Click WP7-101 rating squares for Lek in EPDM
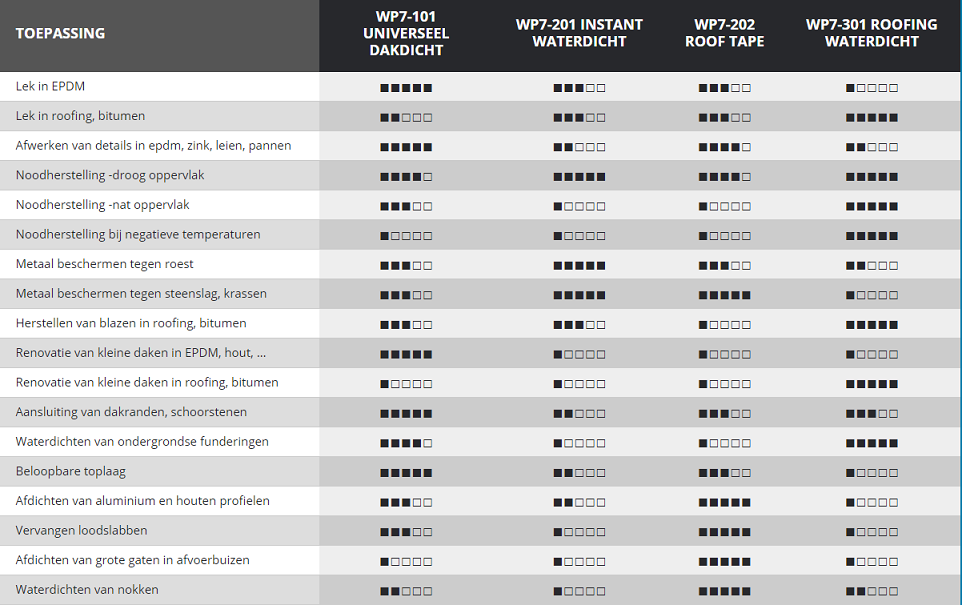The height and width of the screenshot is (605, 962). tap(406, 88)
